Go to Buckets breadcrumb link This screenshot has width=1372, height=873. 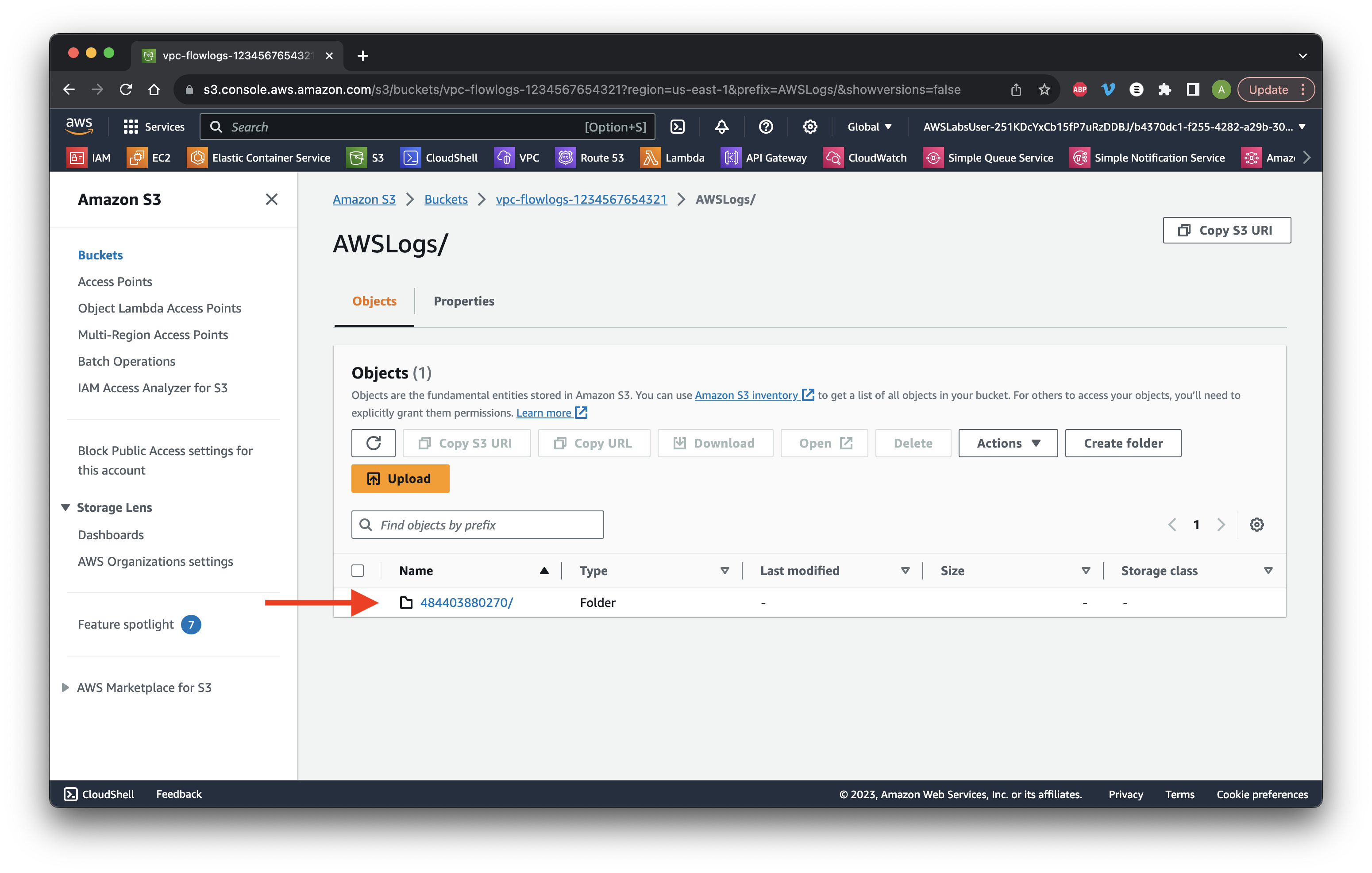[446, 199]
